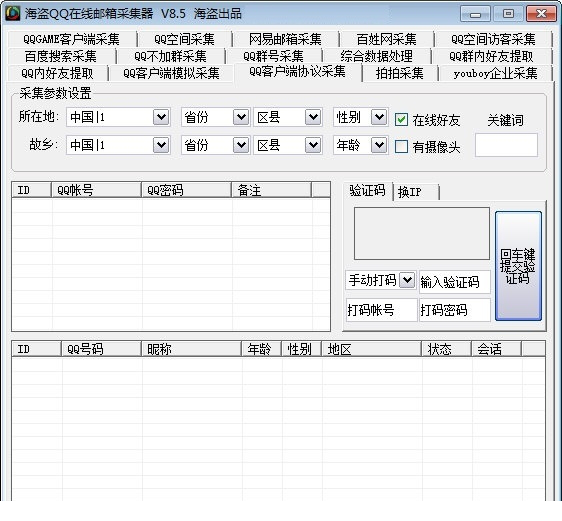Image resolution: width=562 pixels, height=521 pixels.
Task: Click the QQ密码 column header
Action: [x=186, y=190]
